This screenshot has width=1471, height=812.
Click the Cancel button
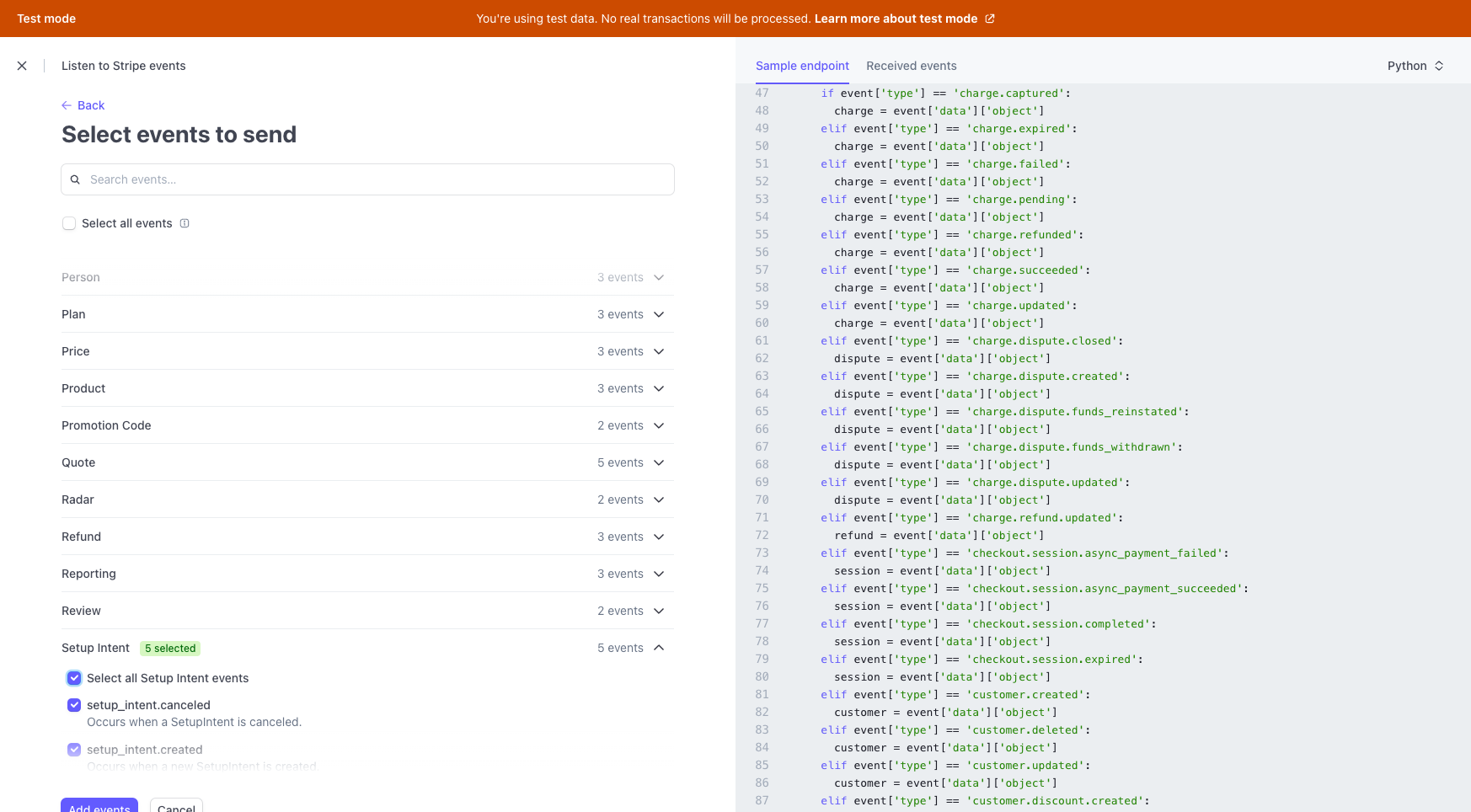[x=176, y=804]
